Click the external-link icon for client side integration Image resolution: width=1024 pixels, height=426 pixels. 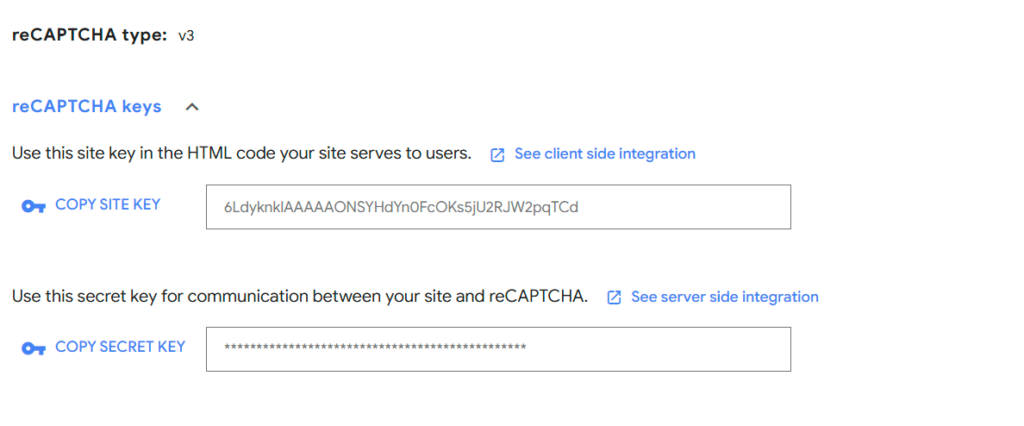click(497, 155)
